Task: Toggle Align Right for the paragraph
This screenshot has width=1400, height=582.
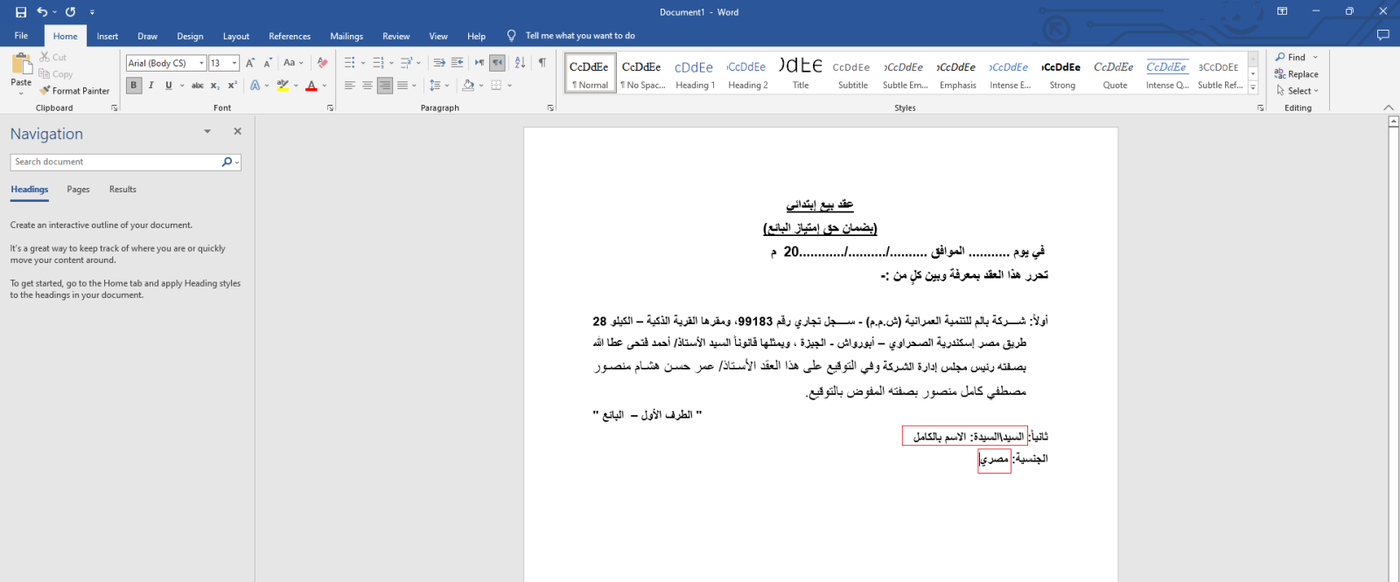Action: click(385, 86)
